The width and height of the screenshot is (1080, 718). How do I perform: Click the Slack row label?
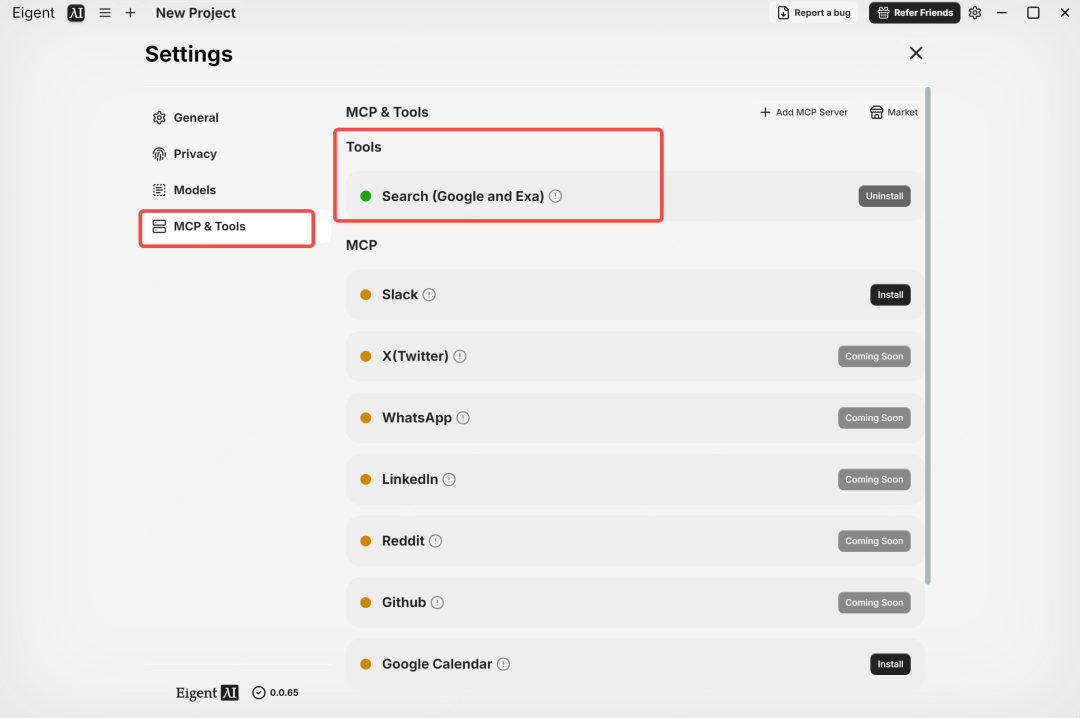[400, 295]
